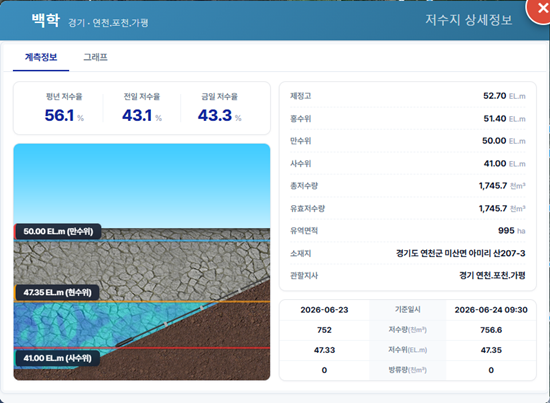
Task: Click the 50.00 EL.m 만수위 label
Action: pyautogui.click(x=58, y=231)
